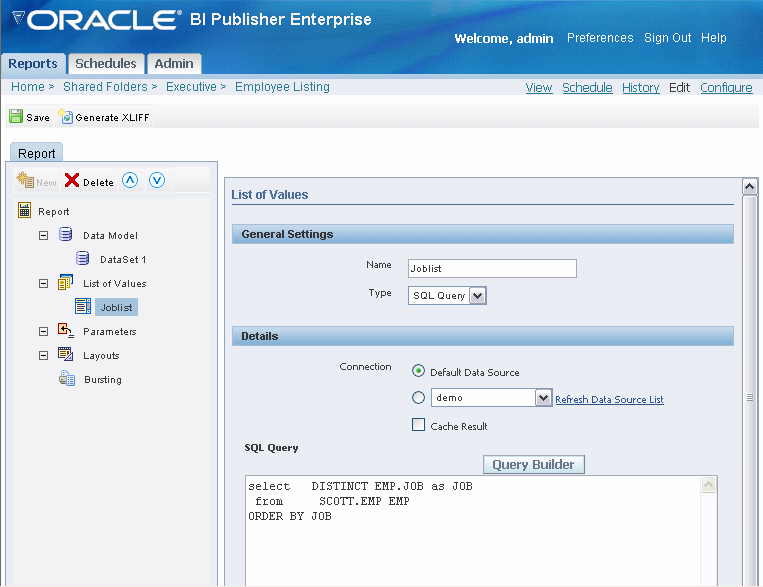The width and height of the screenshot is (763, 587).
Task: Click the SQL text area scroll-up arrow
Action: tap(708, 484)
